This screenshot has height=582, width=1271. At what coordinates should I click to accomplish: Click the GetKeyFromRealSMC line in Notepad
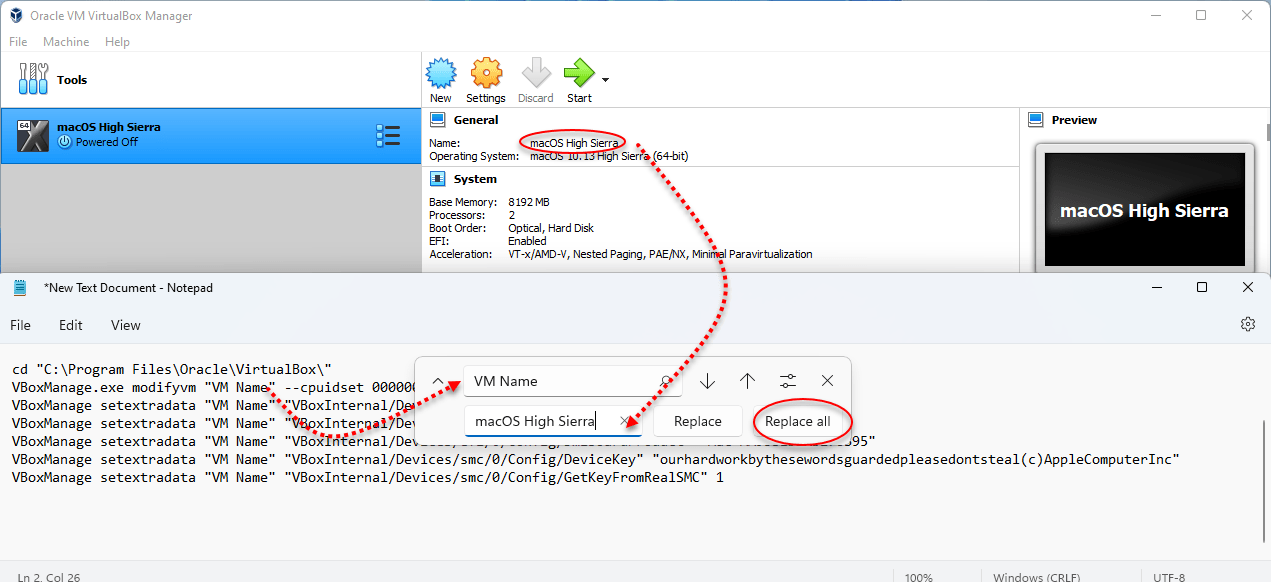pyautogui.click(x=367, y=477)
